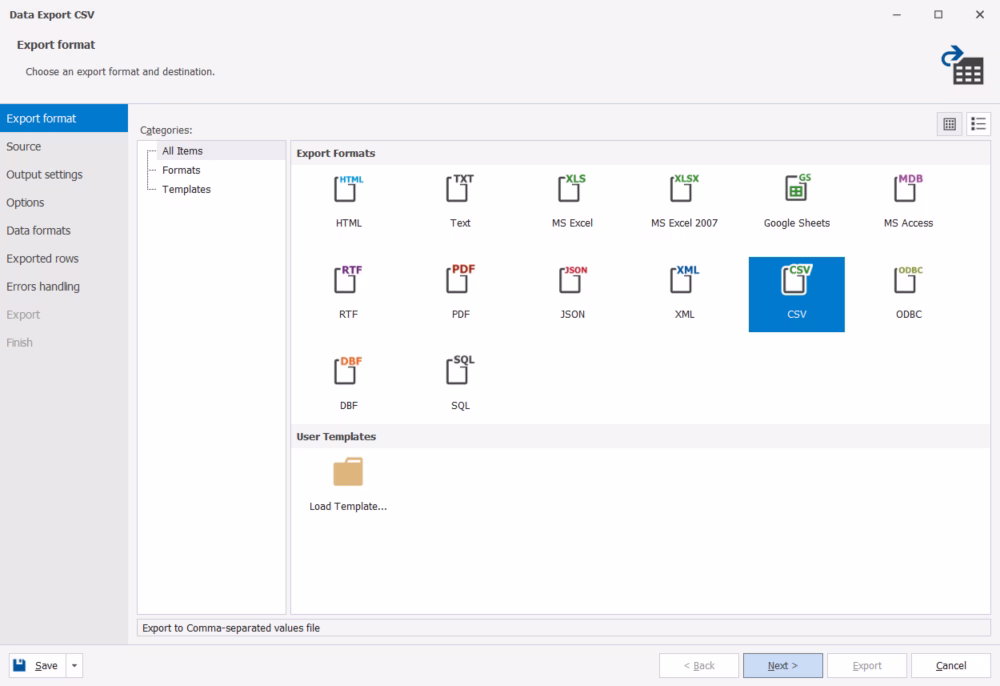
Task: Click the Save floppy disk button
Action: coord(37,666)
